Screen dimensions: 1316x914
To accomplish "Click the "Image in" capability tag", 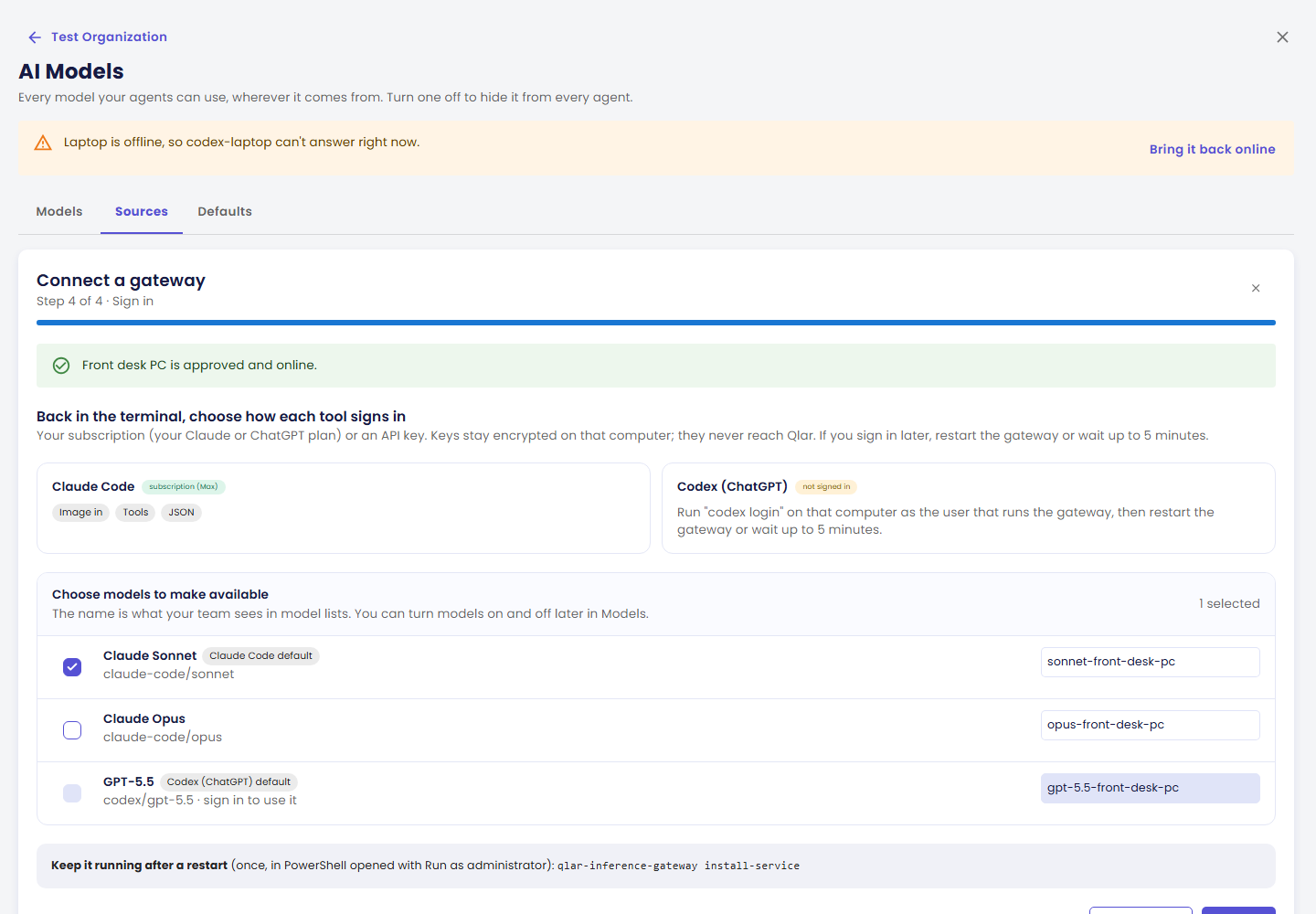I will [x=81, y=513].
